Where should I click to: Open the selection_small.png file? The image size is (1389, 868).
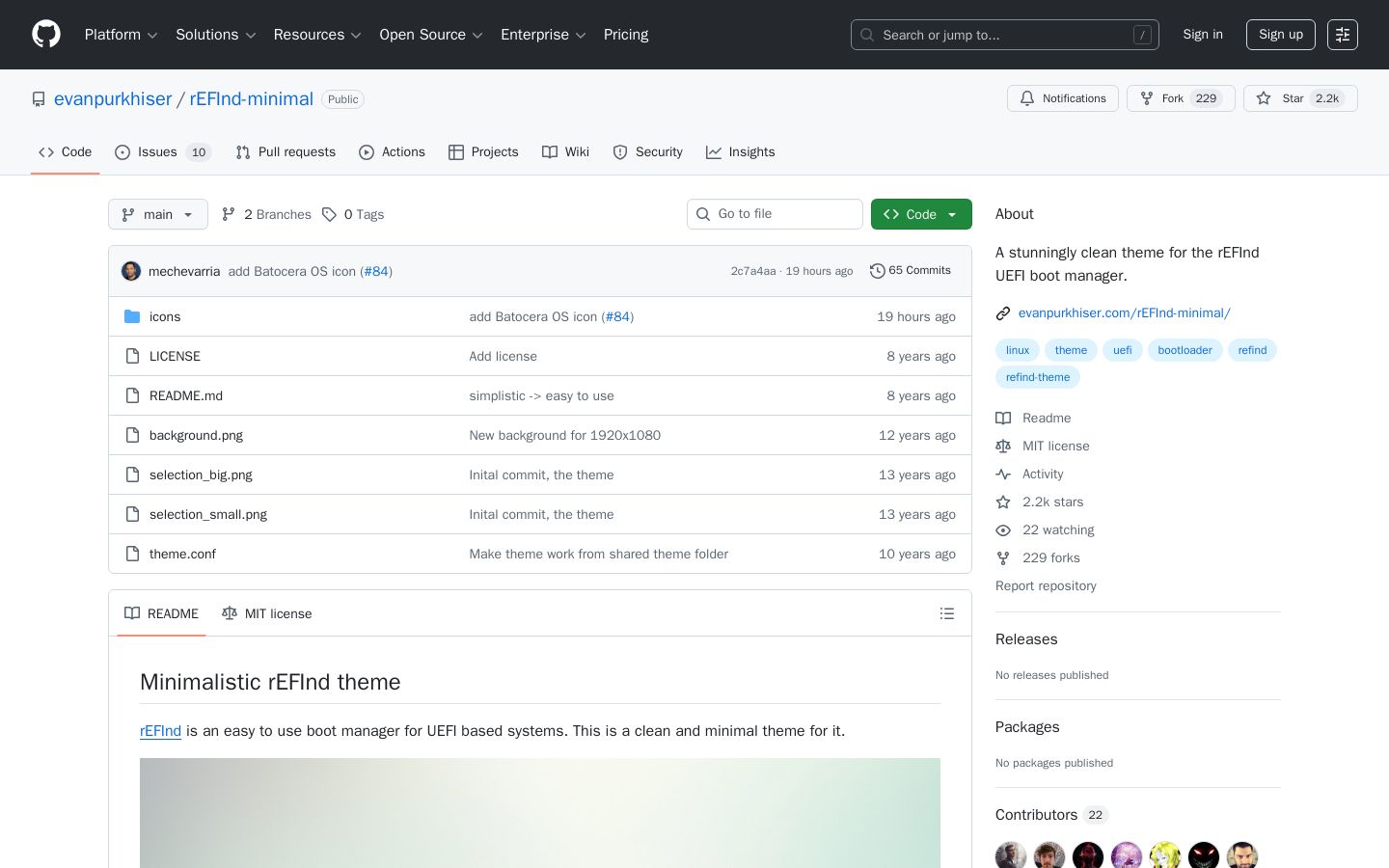click(208, 514)
